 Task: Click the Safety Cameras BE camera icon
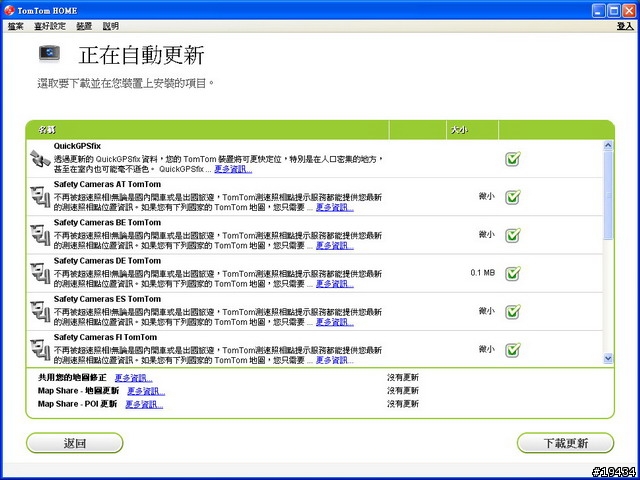40,236
